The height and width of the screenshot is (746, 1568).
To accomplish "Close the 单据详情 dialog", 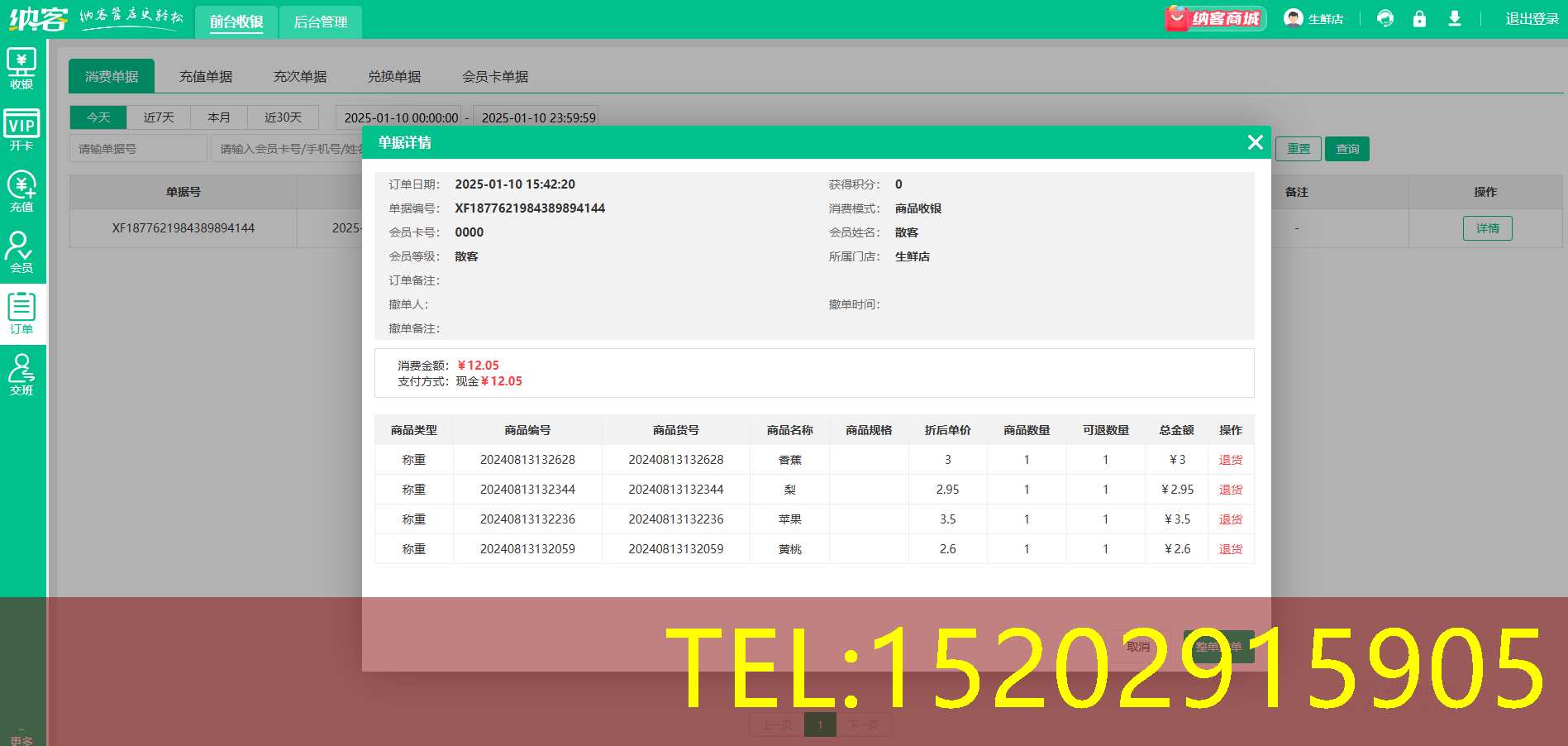I will pyautogui.click(x=1255, y=142).
